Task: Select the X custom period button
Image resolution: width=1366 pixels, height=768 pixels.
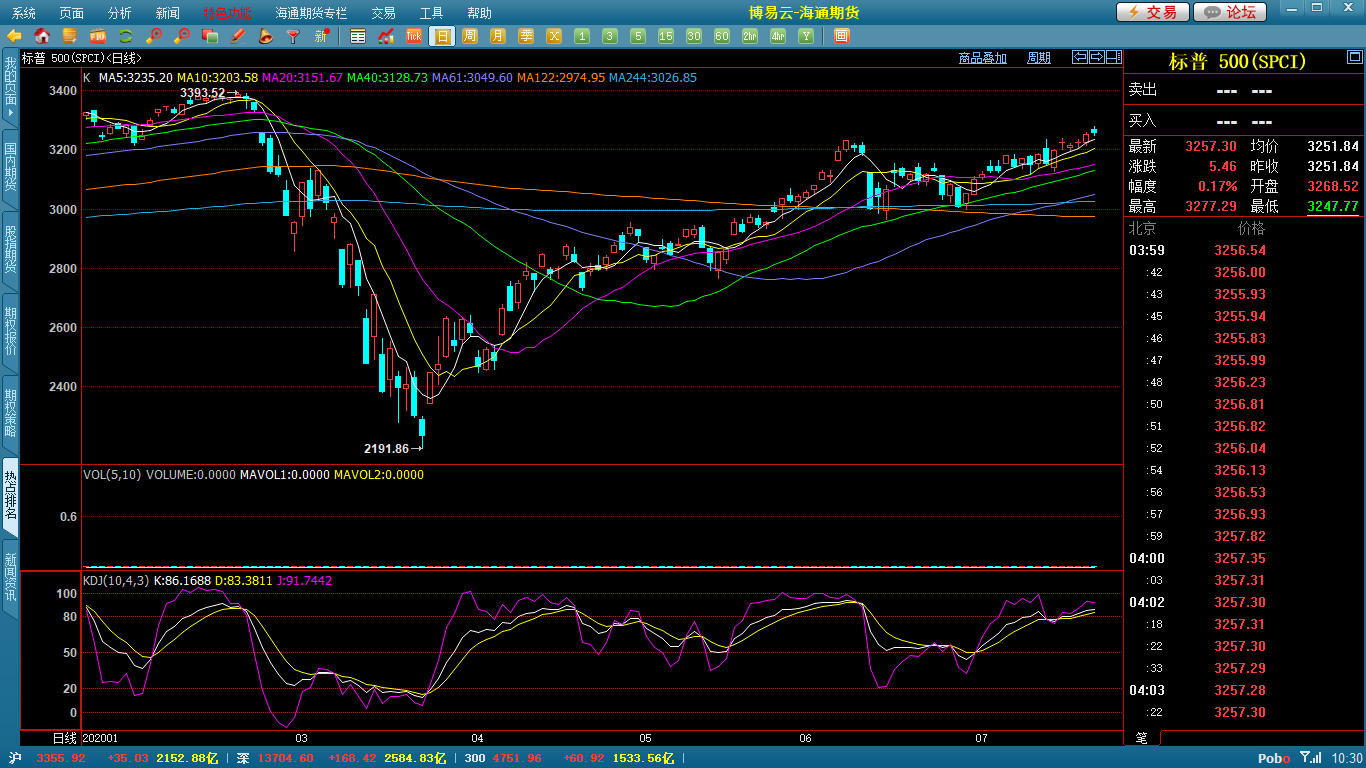Action: point(554,36)
